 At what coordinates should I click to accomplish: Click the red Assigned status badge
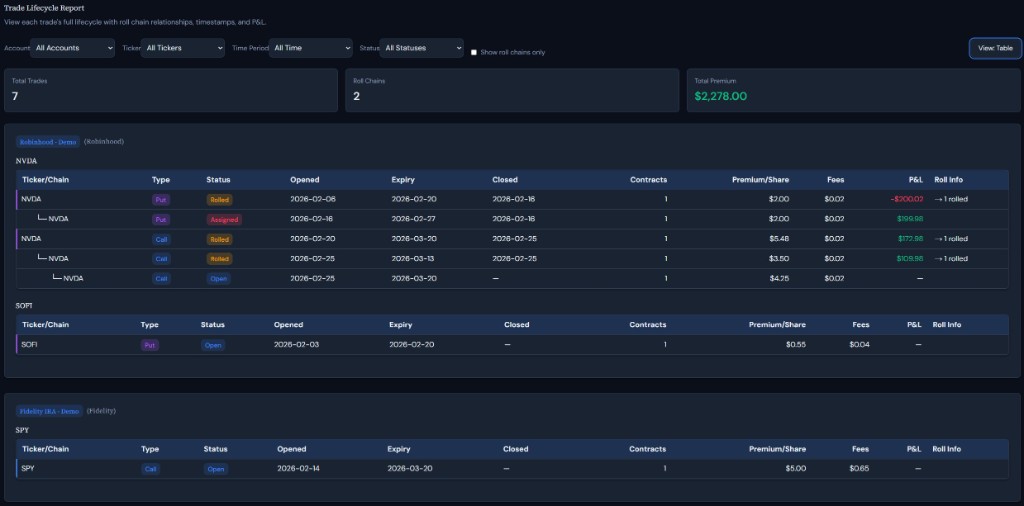(219, 219)
